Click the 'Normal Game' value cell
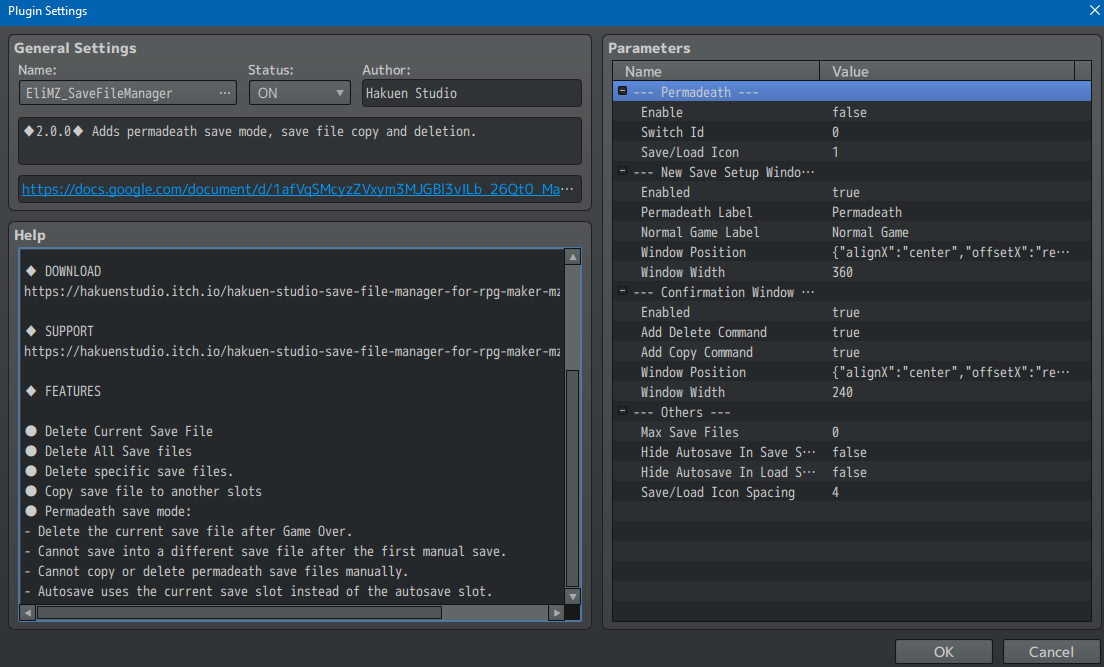 [x=870, y=232]
